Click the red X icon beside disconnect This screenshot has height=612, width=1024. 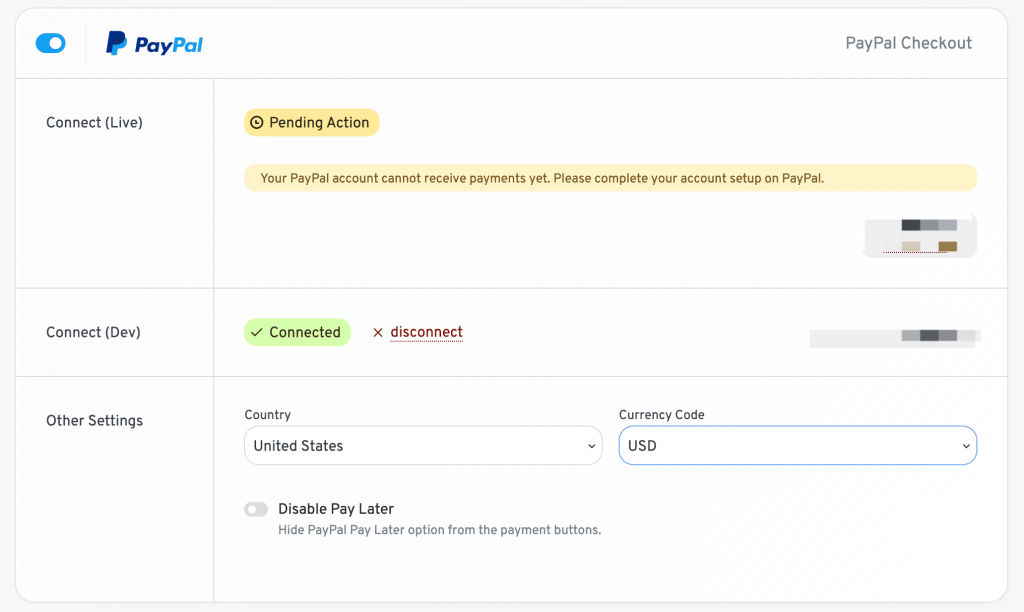[377, 332]
